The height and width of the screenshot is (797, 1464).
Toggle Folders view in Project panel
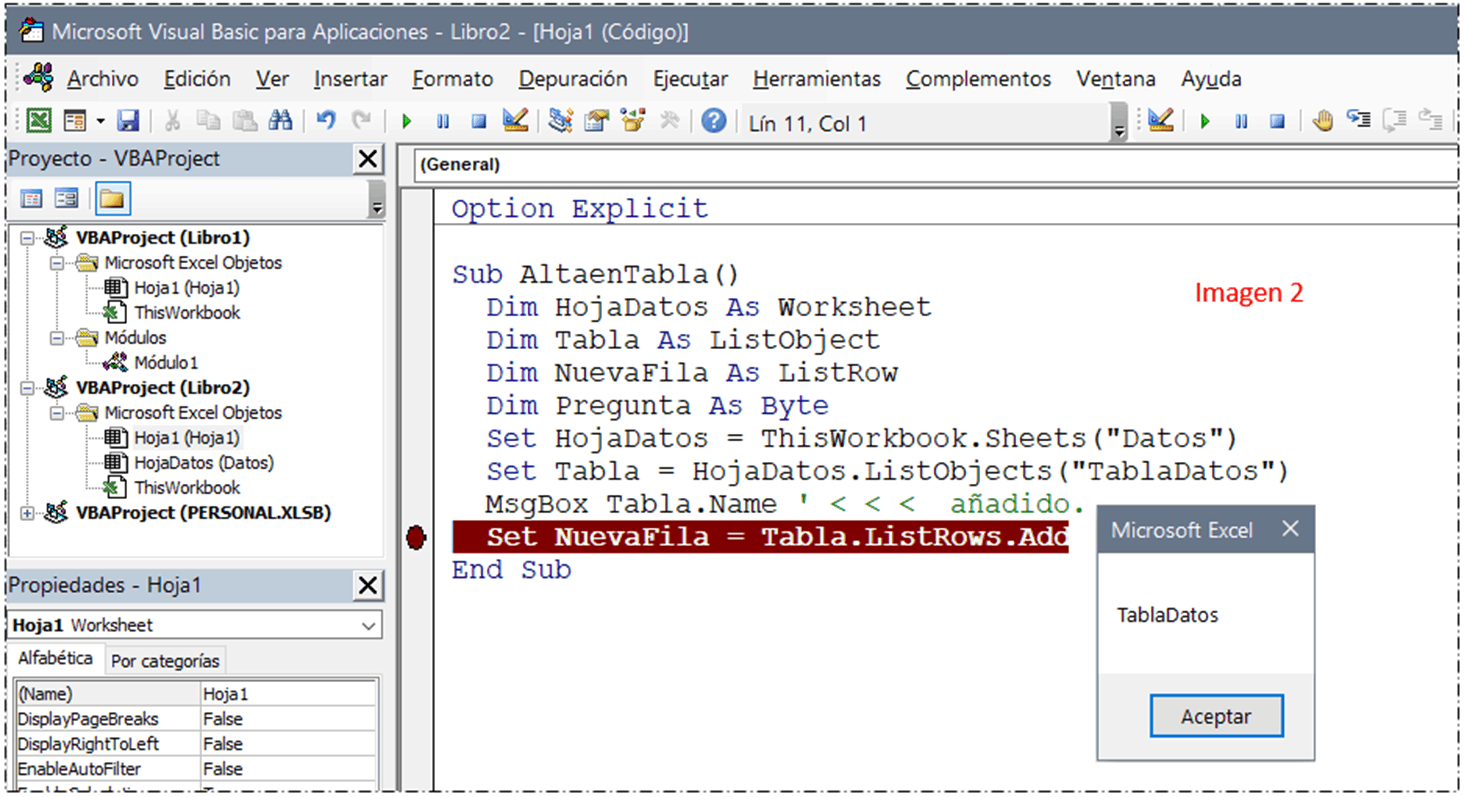(113, 198)
